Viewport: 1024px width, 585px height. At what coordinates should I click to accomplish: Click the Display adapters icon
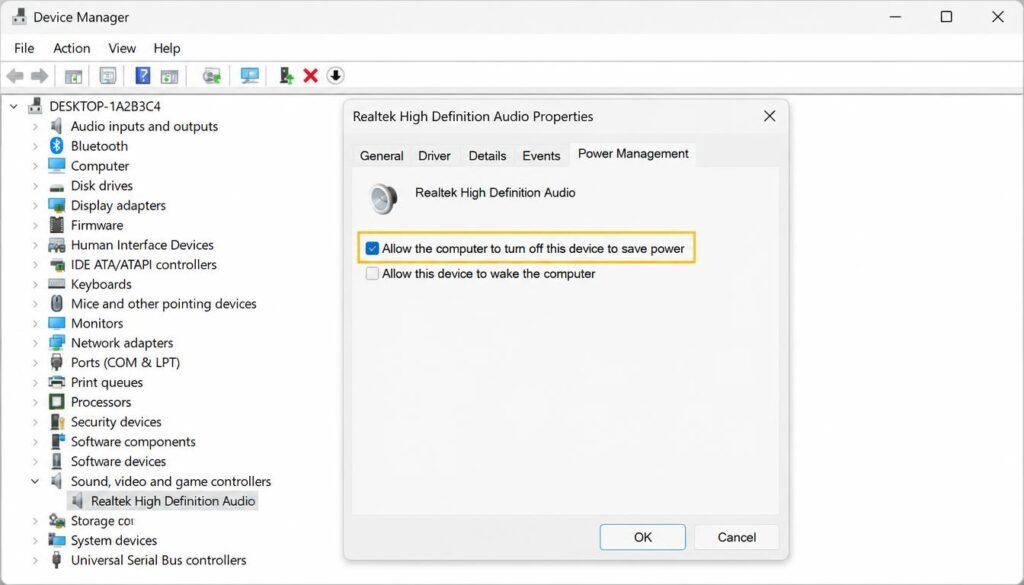[57, 205]
